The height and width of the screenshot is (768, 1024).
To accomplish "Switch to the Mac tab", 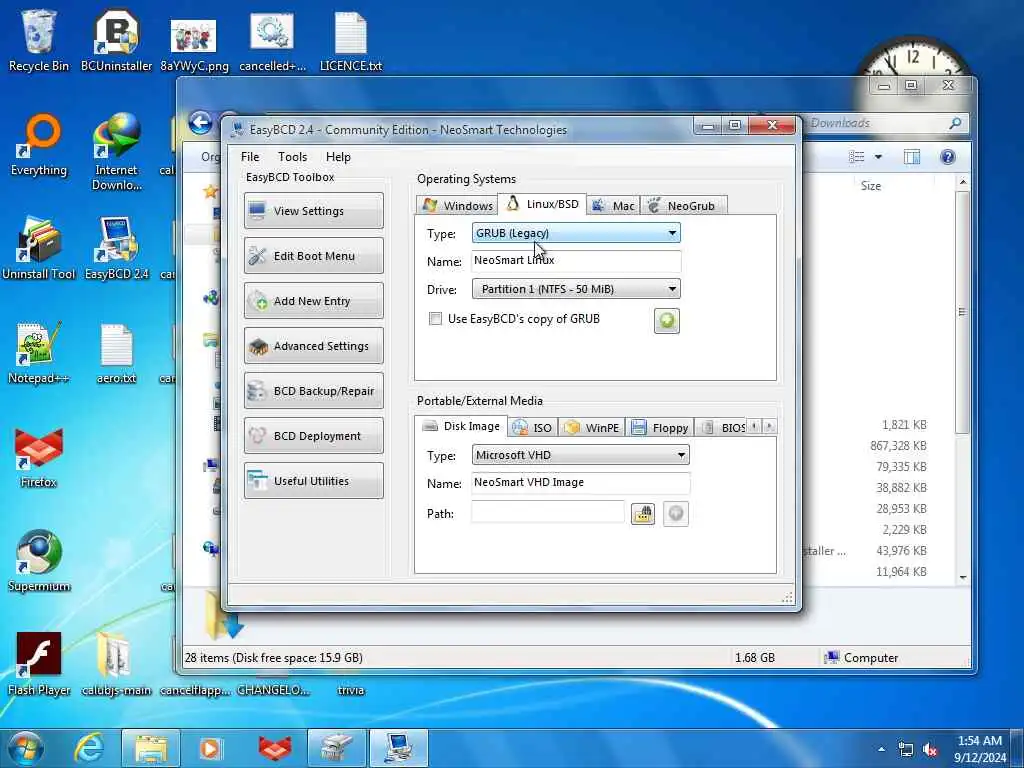I will click(613, 206).
